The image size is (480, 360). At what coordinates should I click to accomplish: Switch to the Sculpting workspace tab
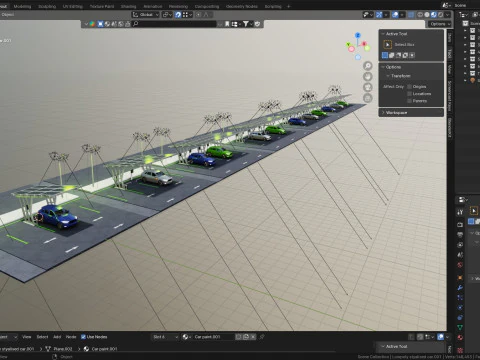coord(47,6)
